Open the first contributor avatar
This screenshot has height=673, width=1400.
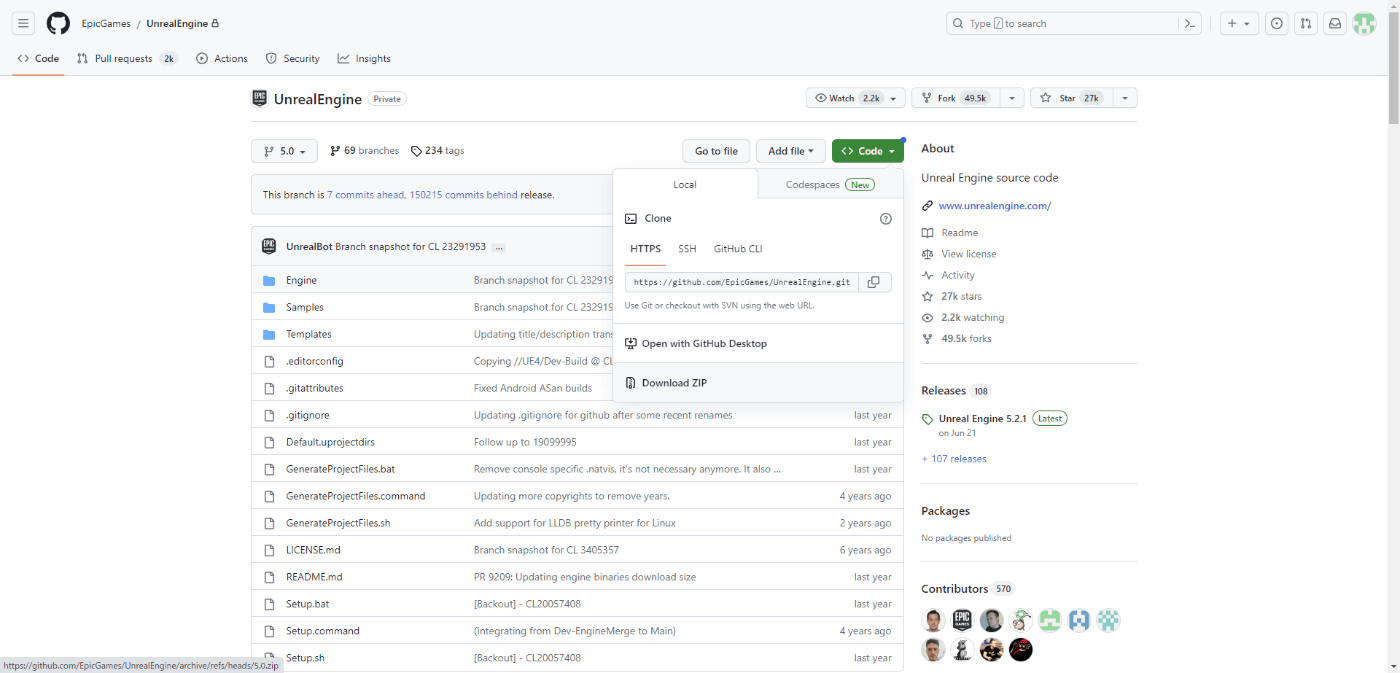(x=933, y=620)
